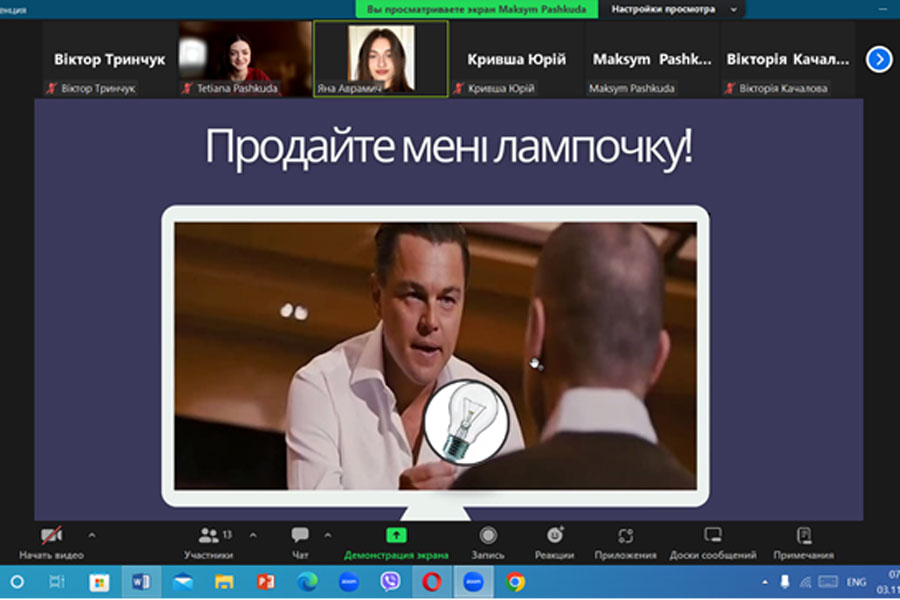Expand participants options arrow
Image resolution: width=900 pixels, height=600 pixels.
[253, 535]
